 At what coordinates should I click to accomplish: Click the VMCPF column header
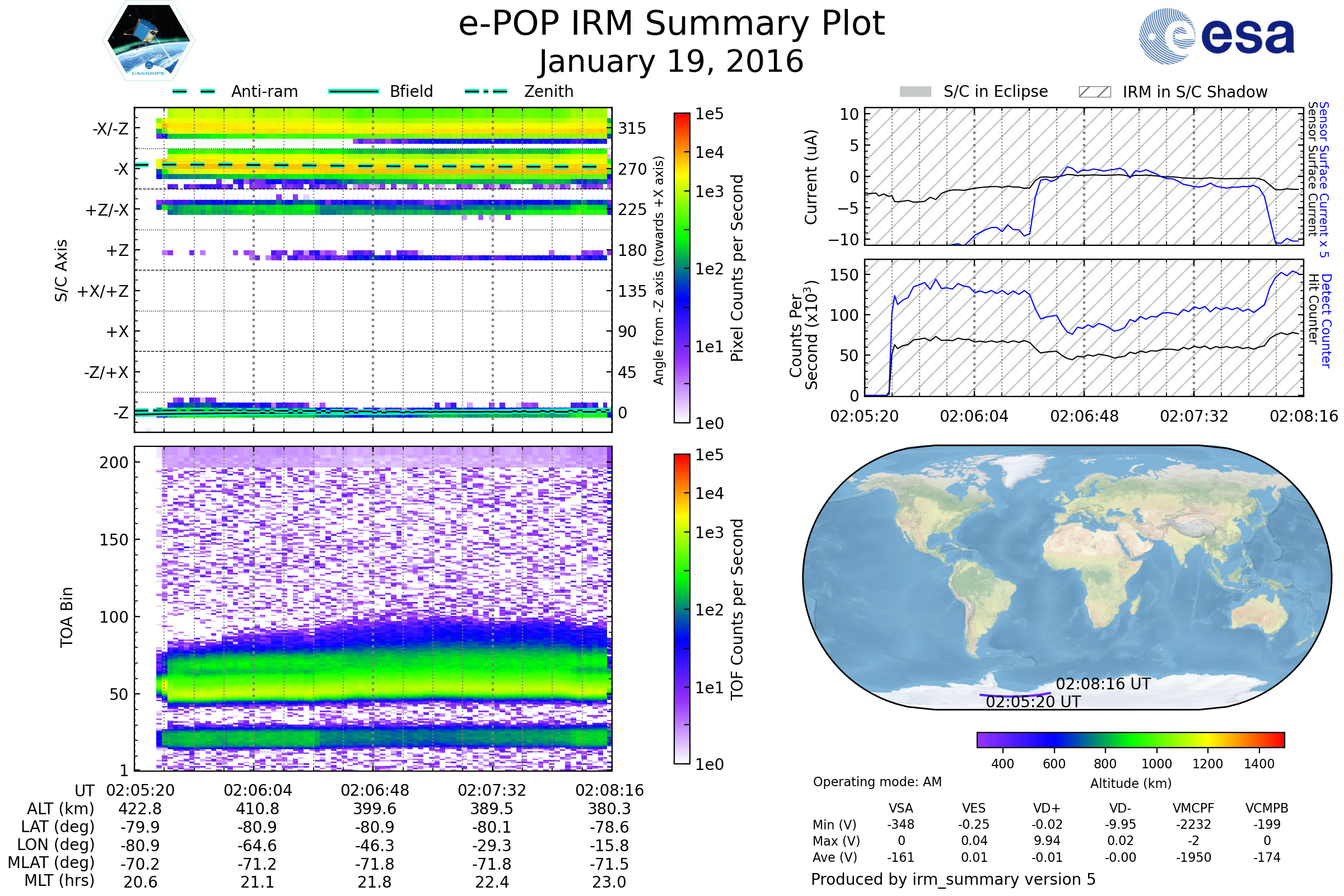click(x=1193, y=808)
